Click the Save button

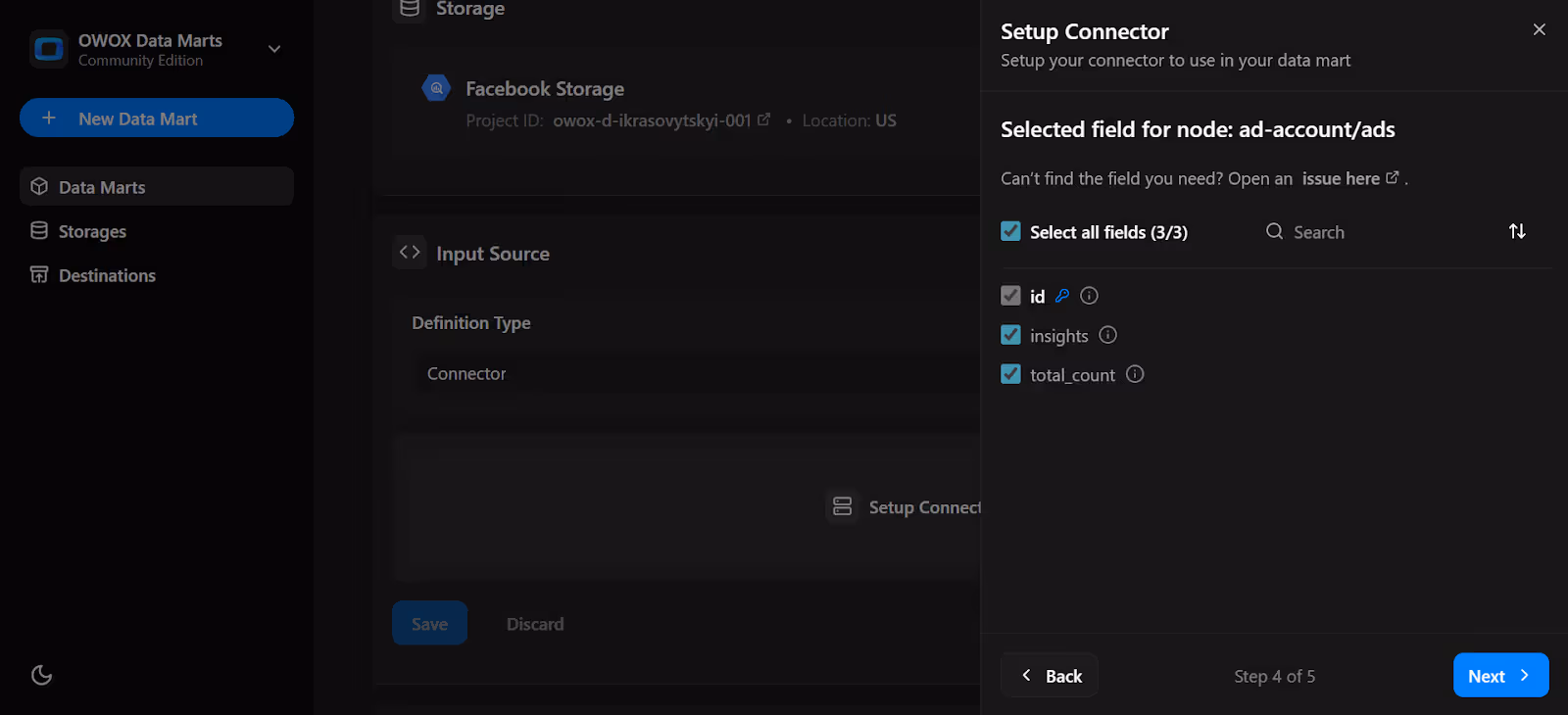coord(429,623)
